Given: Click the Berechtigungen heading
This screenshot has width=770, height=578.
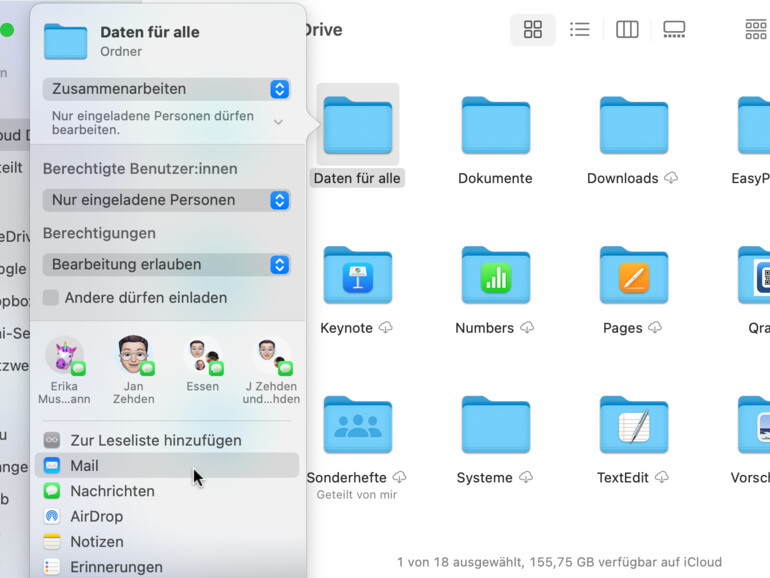Looking at the screenshot, I should (x=100, y=233).
